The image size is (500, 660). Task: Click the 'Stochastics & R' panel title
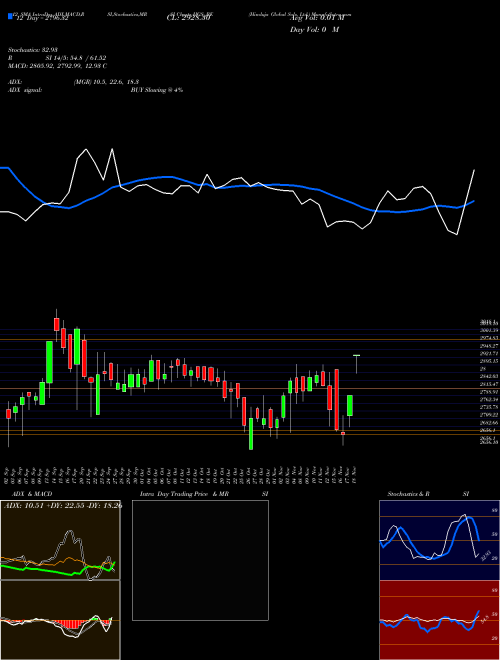pos(408,494)
